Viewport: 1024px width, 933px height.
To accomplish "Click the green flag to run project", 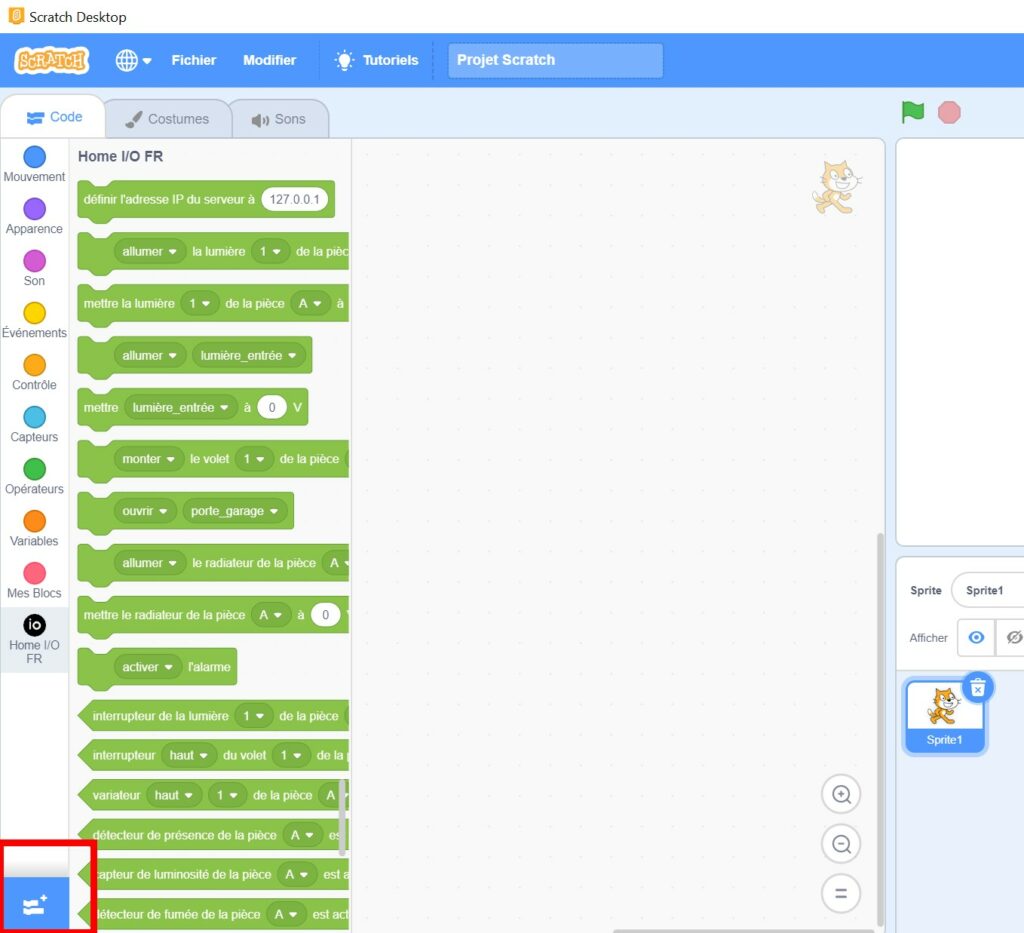I will (x=912, y=112).
